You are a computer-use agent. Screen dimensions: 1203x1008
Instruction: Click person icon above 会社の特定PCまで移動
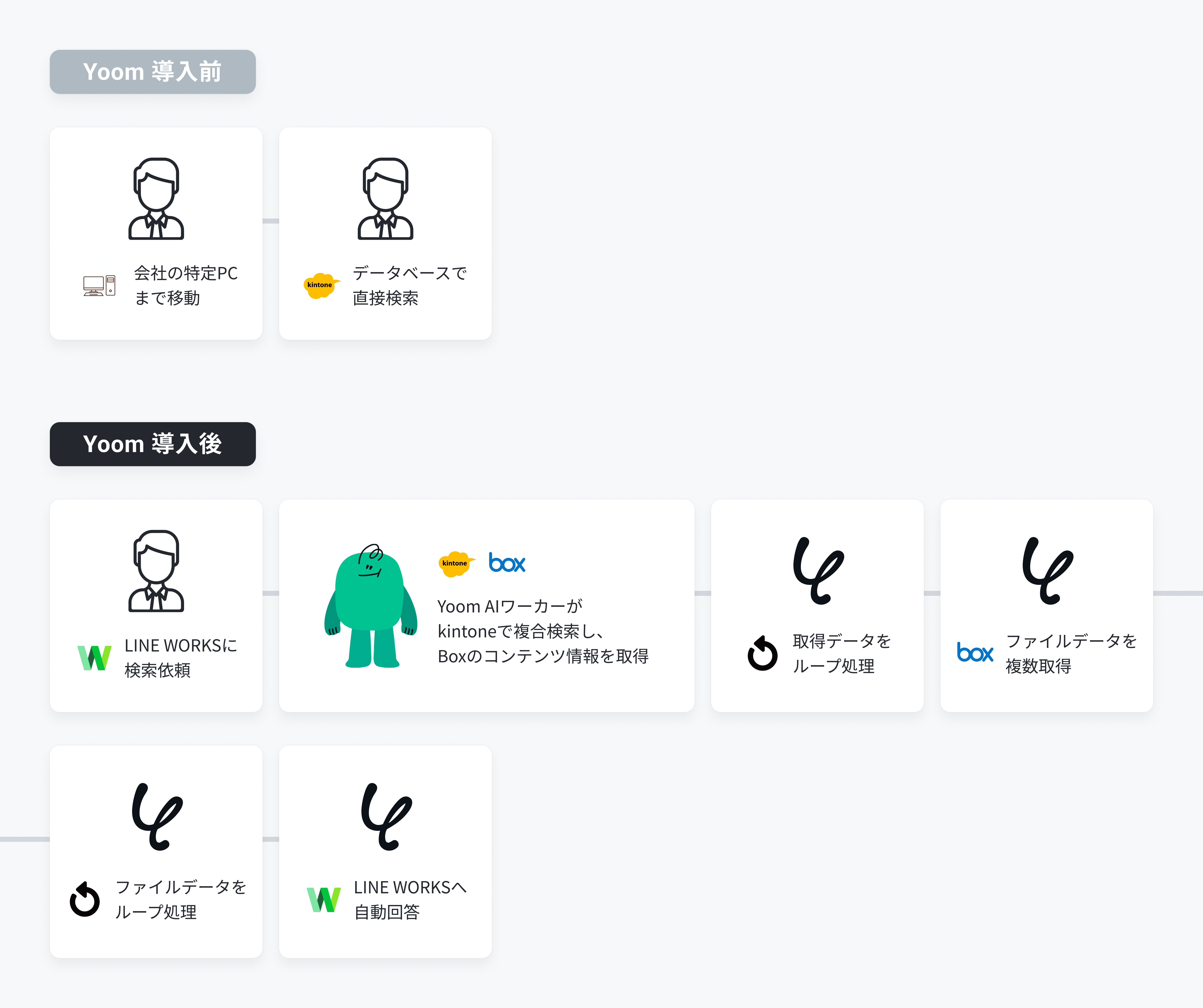156,199
